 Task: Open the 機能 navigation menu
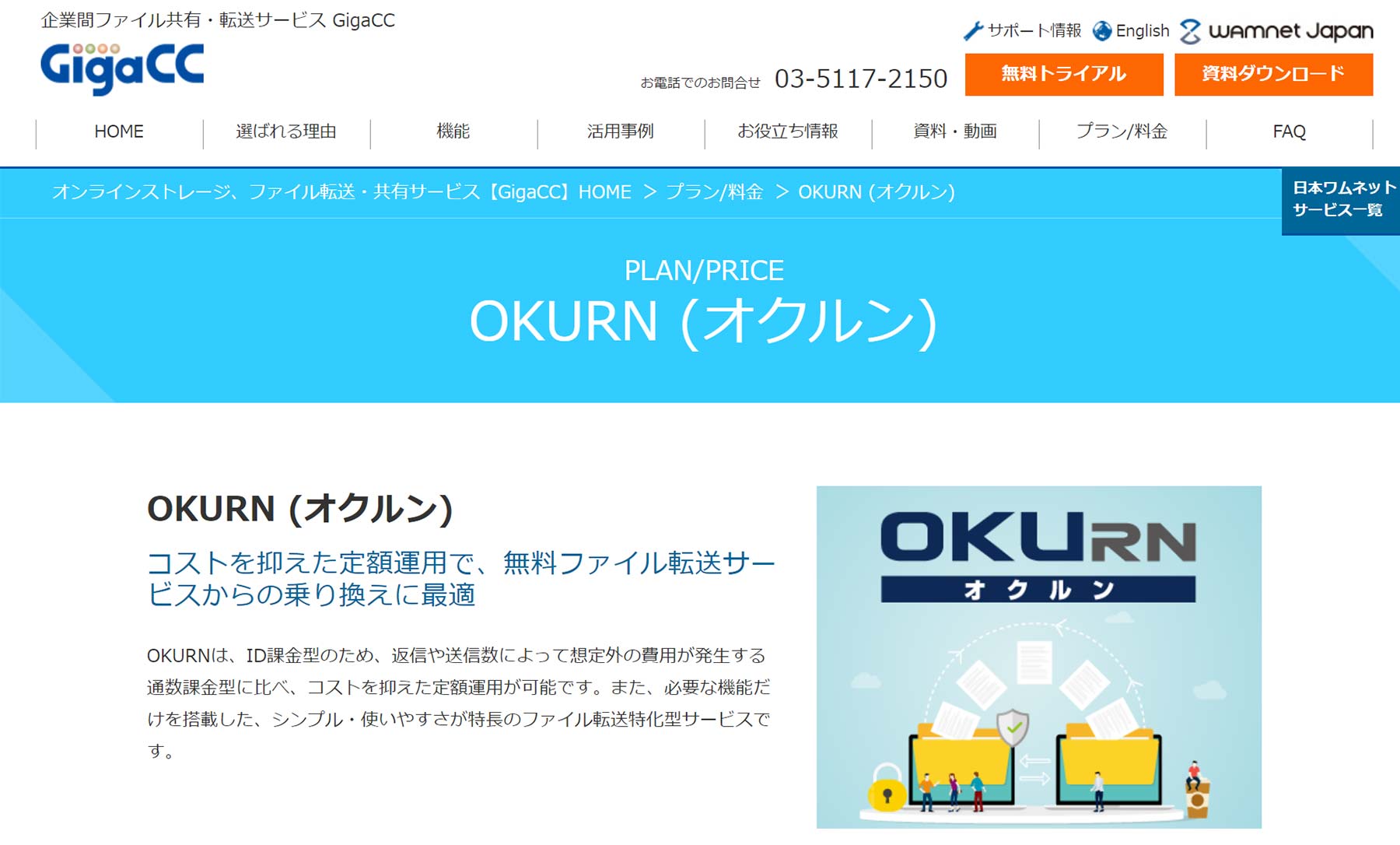453,131
